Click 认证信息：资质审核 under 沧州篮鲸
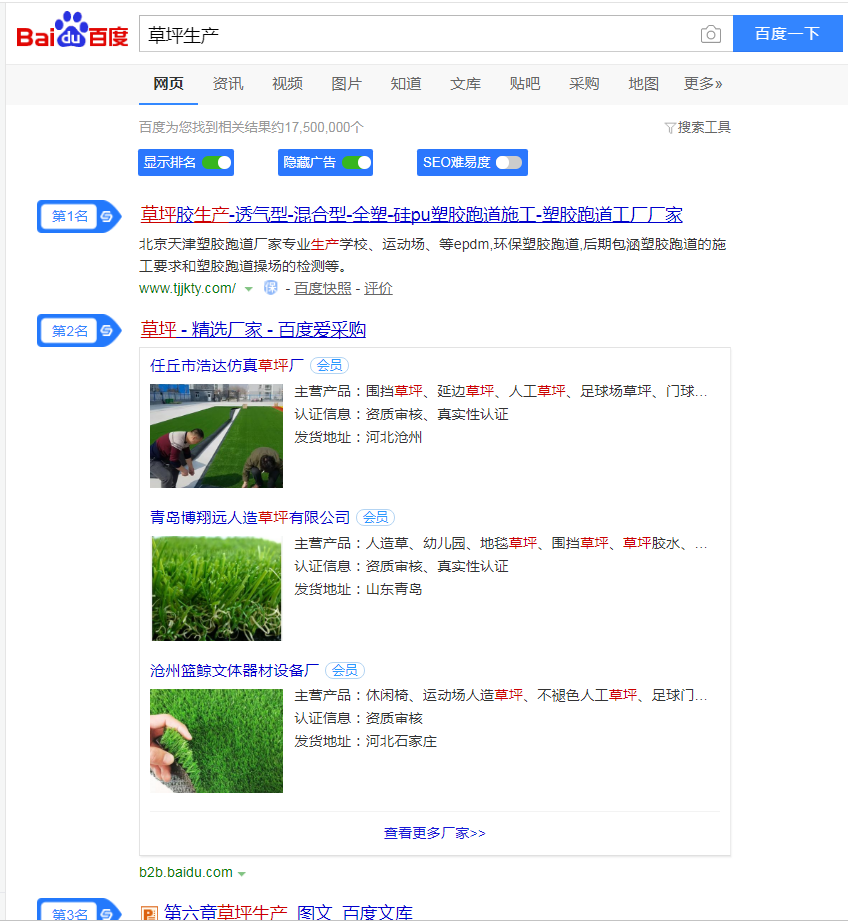Screen dimensions: 848x921 pyautogui.click(x=358, y=718)
